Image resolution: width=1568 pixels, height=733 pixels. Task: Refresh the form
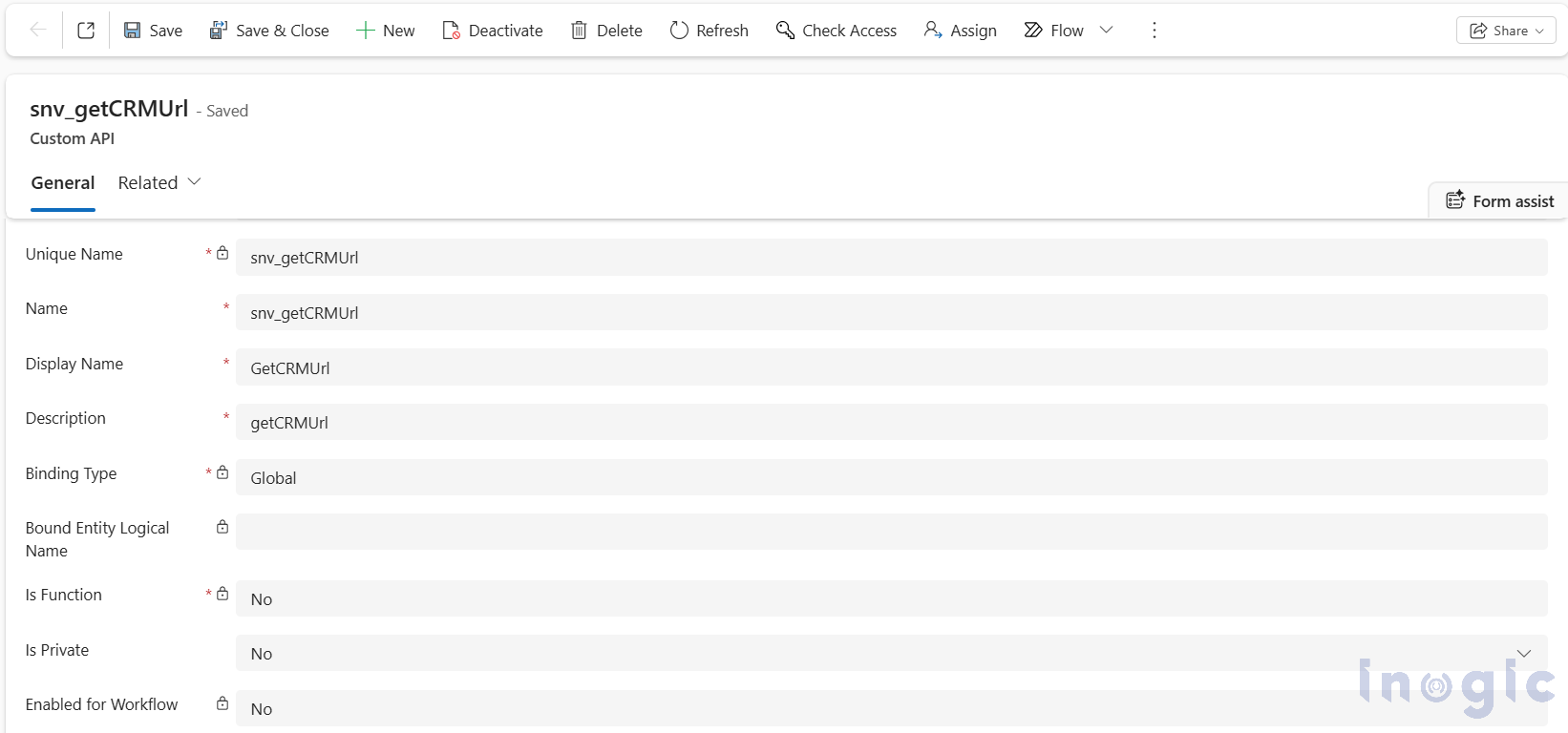click(709, 31)
